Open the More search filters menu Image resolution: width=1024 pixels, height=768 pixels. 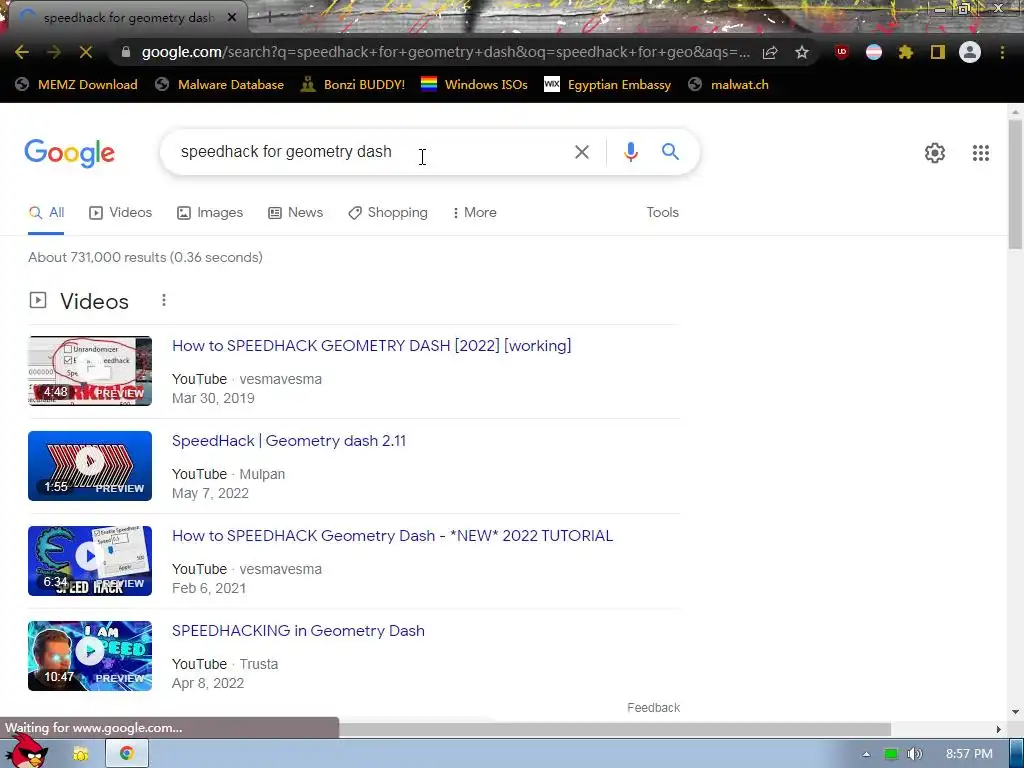point(475,213)
